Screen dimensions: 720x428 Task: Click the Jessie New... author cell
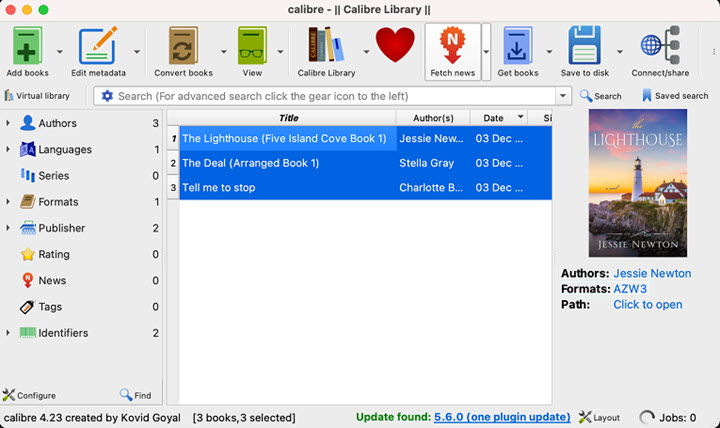pos(431,138)
